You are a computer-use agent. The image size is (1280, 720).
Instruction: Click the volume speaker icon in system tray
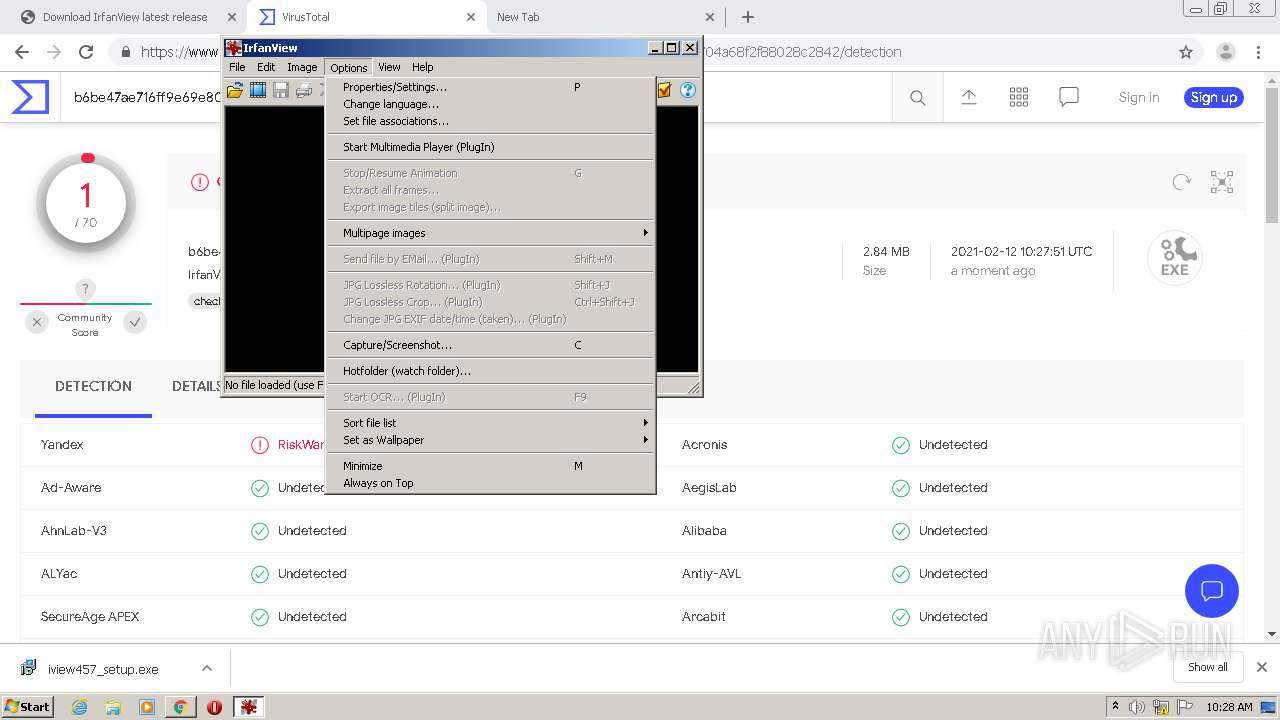click(x=1137, y=707)
